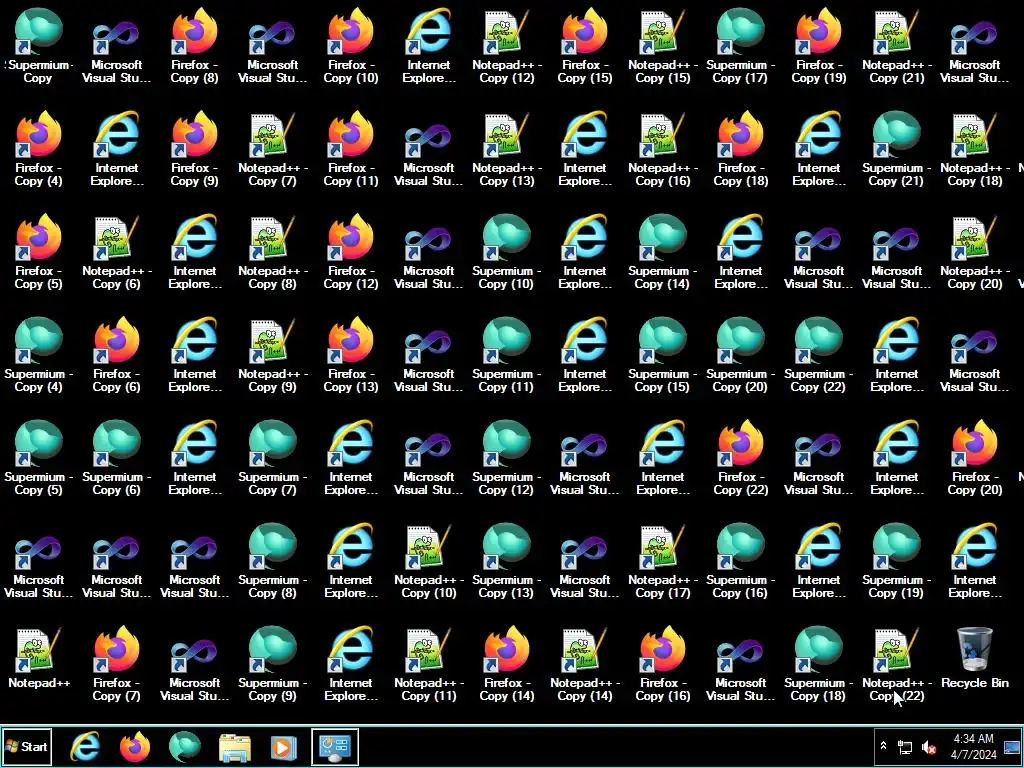Select Notepad++ - Copy (20) shortcut
The width and height of the screenshot is (1024, 768).
(974, 251)
